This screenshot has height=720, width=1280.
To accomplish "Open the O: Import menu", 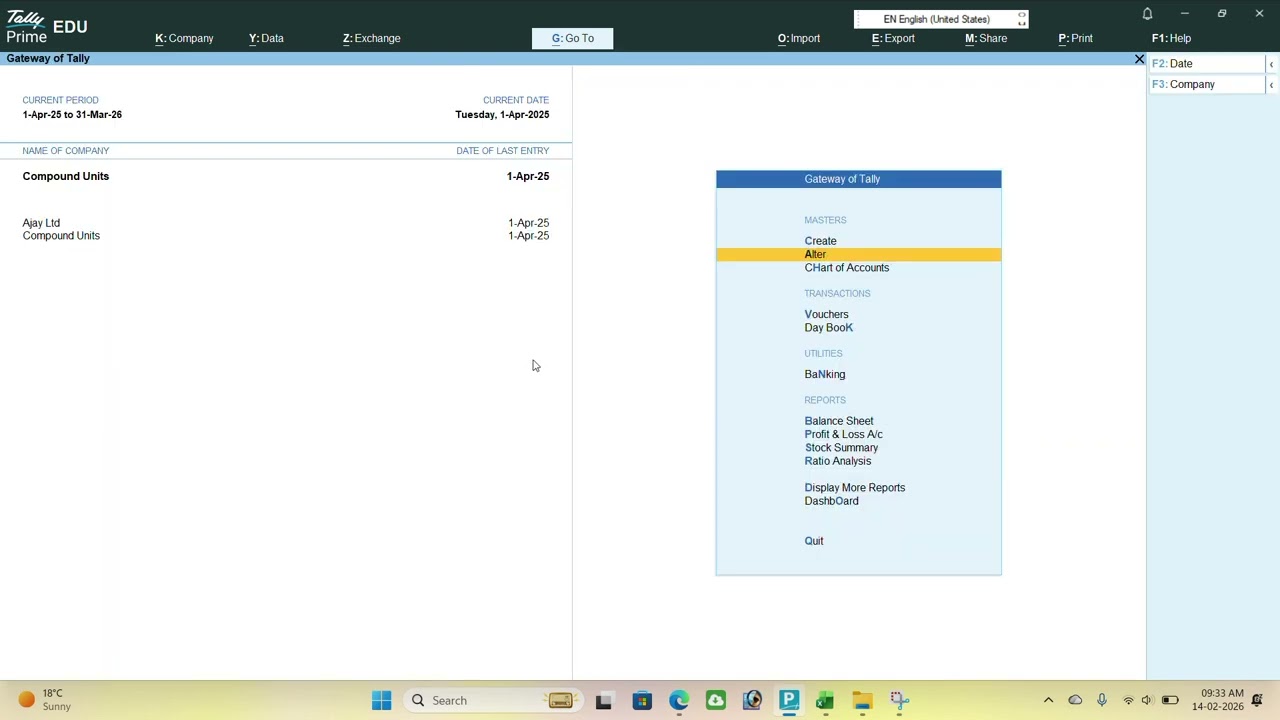I will 798,38.
